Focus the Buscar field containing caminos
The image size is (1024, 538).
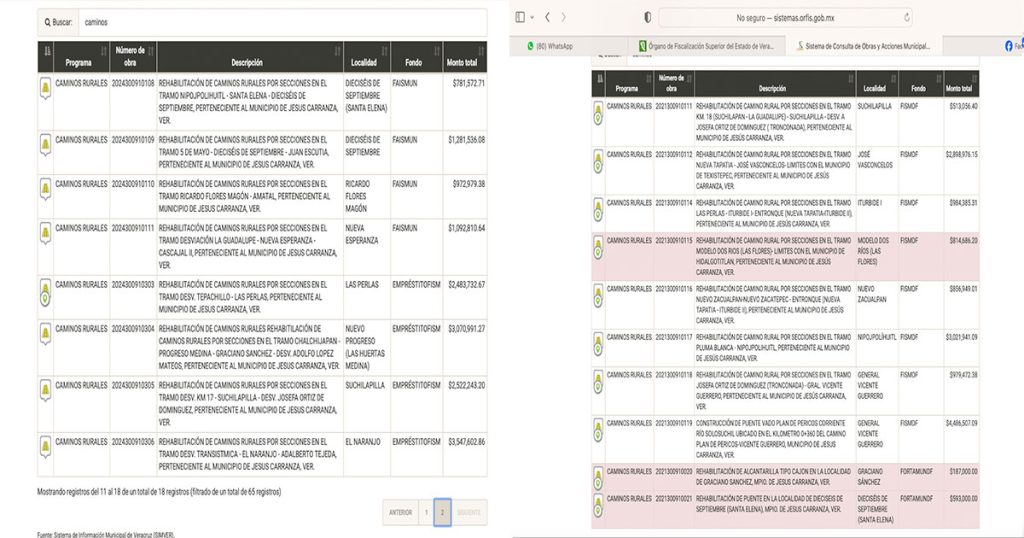tap(283, 22)
